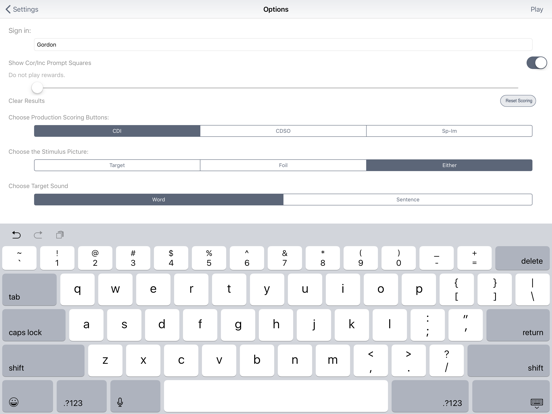
Task: Tap the keyboard undo icon
Action: 16,235
